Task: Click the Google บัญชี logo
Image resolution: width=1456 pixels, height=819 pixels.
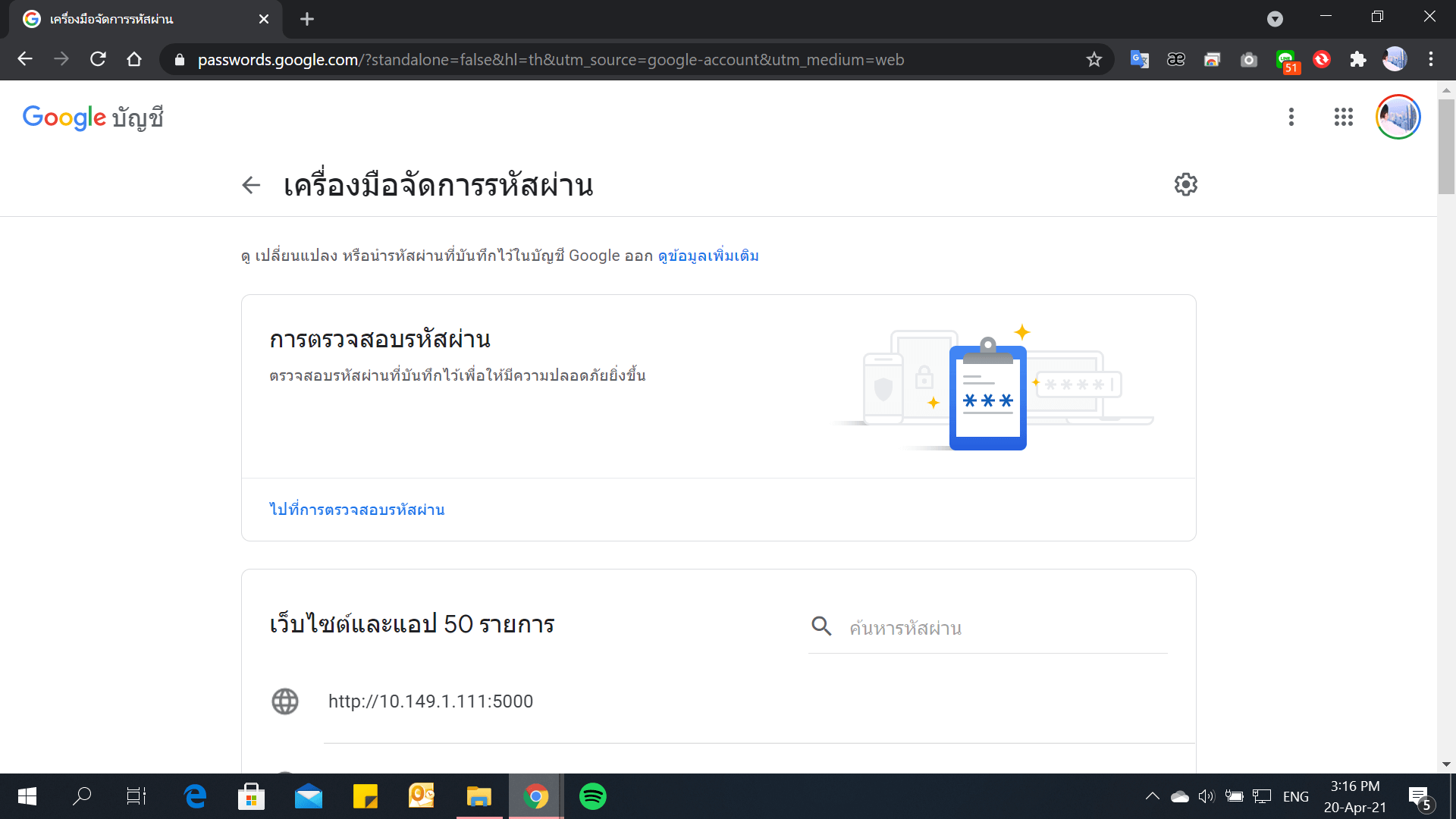Action: click(x=93, y=118)
